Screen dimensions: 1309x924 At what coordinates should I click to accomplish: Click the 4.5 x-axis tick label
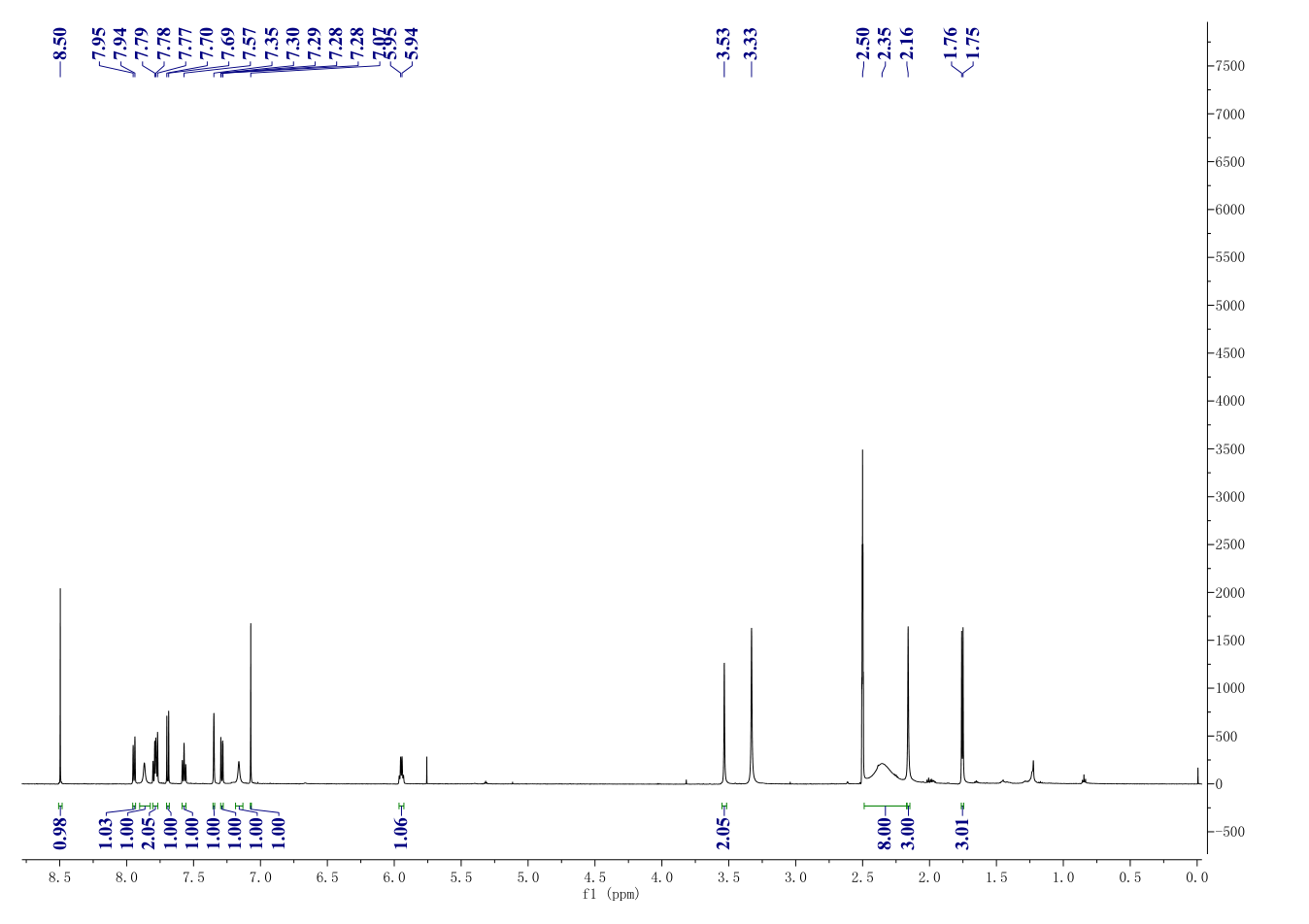(595, 877)
